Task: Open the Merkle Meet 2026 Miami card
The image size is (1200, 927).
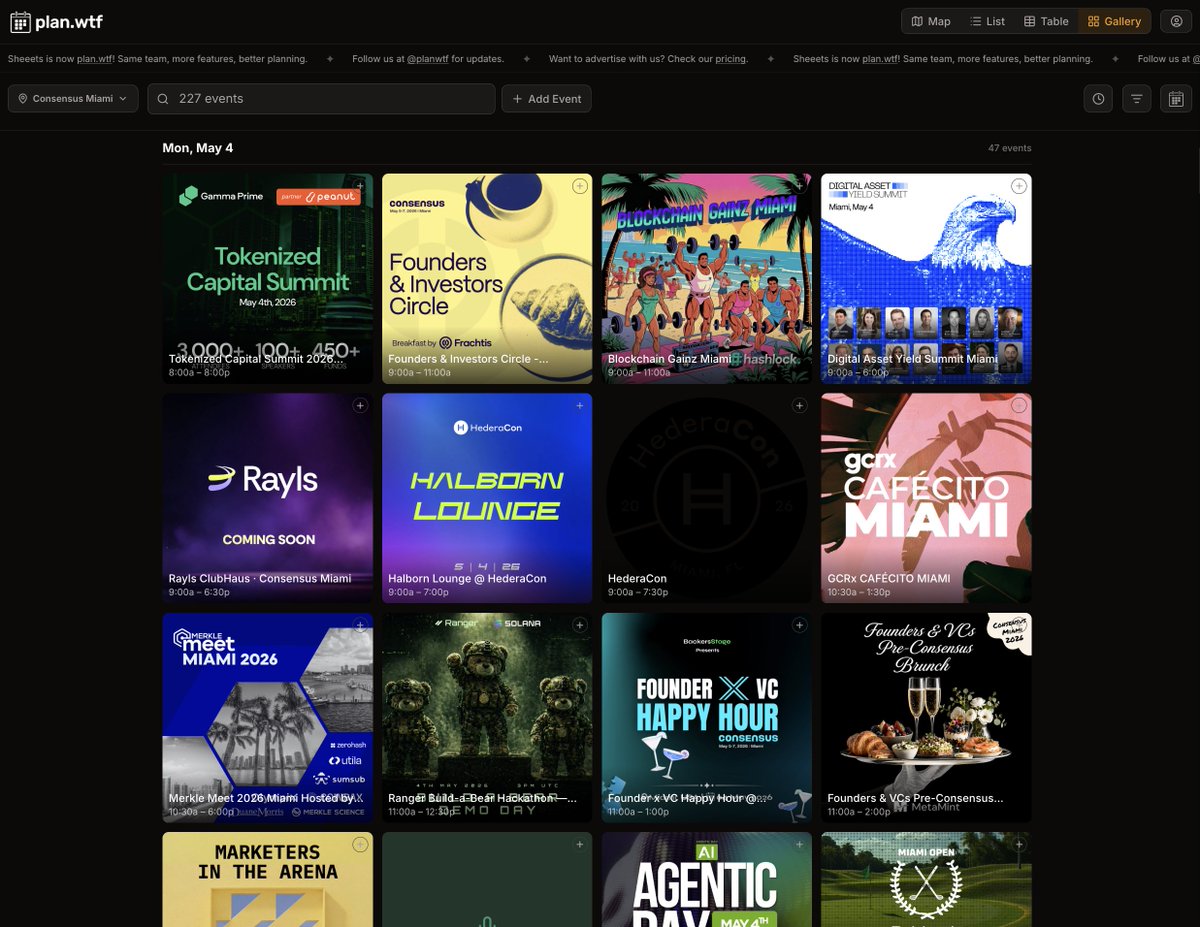Action: pos(267,718)
